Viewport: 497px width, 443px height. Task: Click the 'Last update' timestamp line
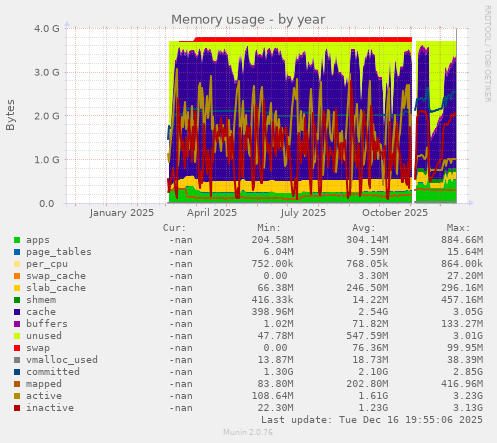[372, 420]
